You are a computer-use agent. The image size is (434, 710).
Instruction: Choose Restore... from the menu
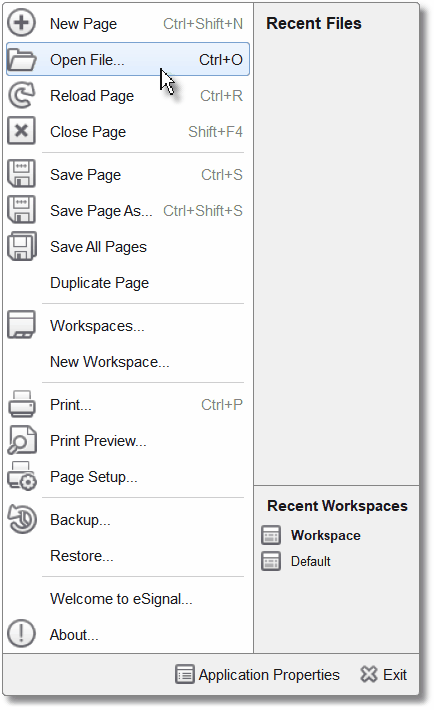pos(128,556)
